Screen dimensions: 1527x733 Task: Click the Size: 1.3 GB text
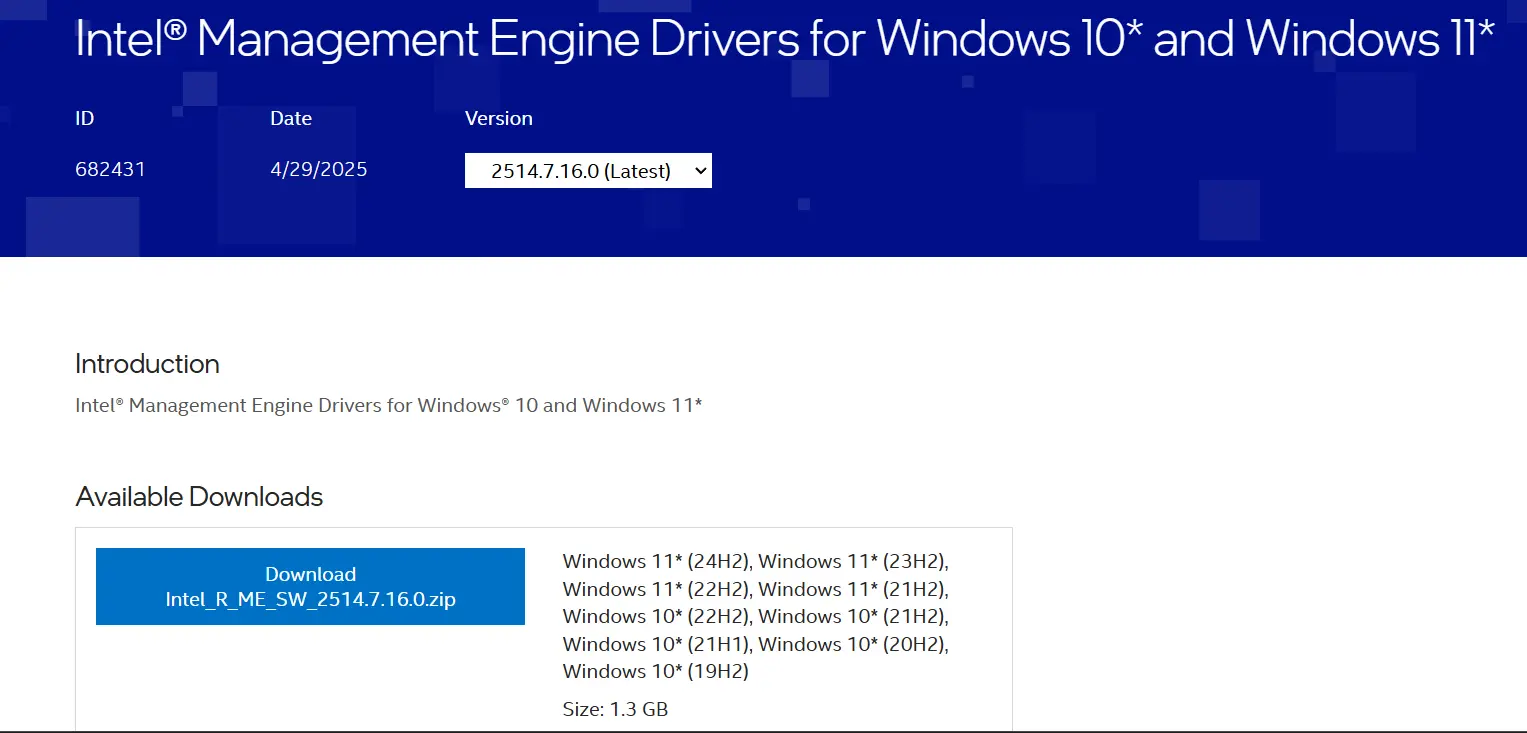[x=616, y=709]
